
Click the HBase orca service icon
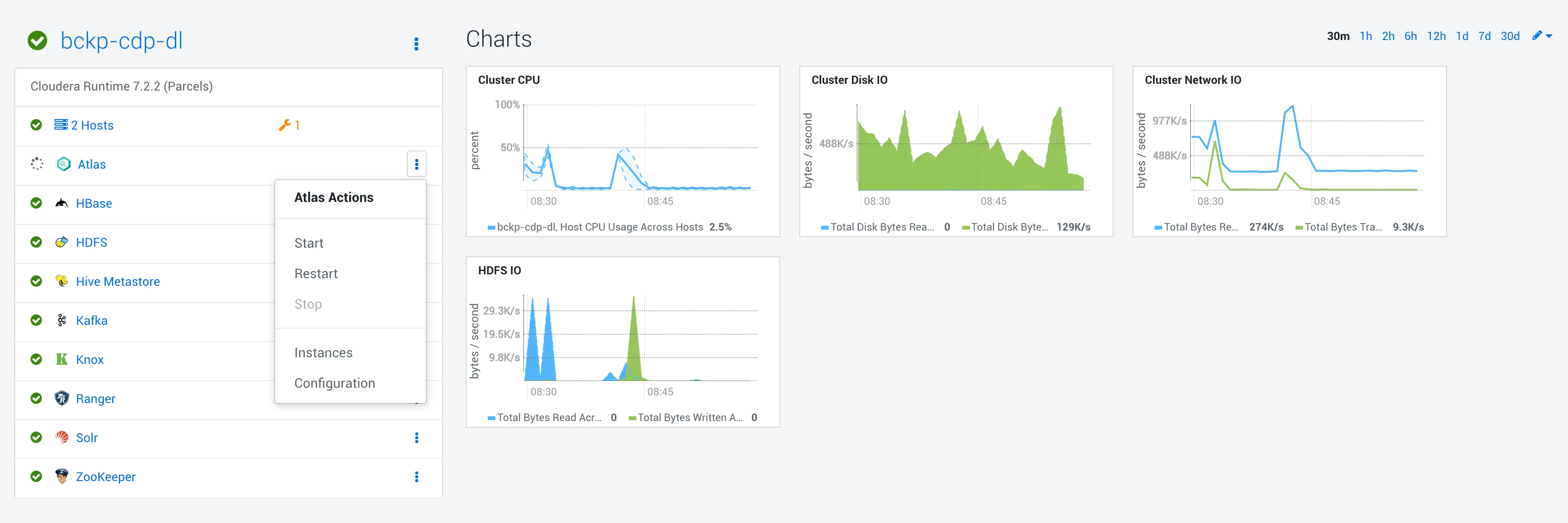(x=61, y=203)
